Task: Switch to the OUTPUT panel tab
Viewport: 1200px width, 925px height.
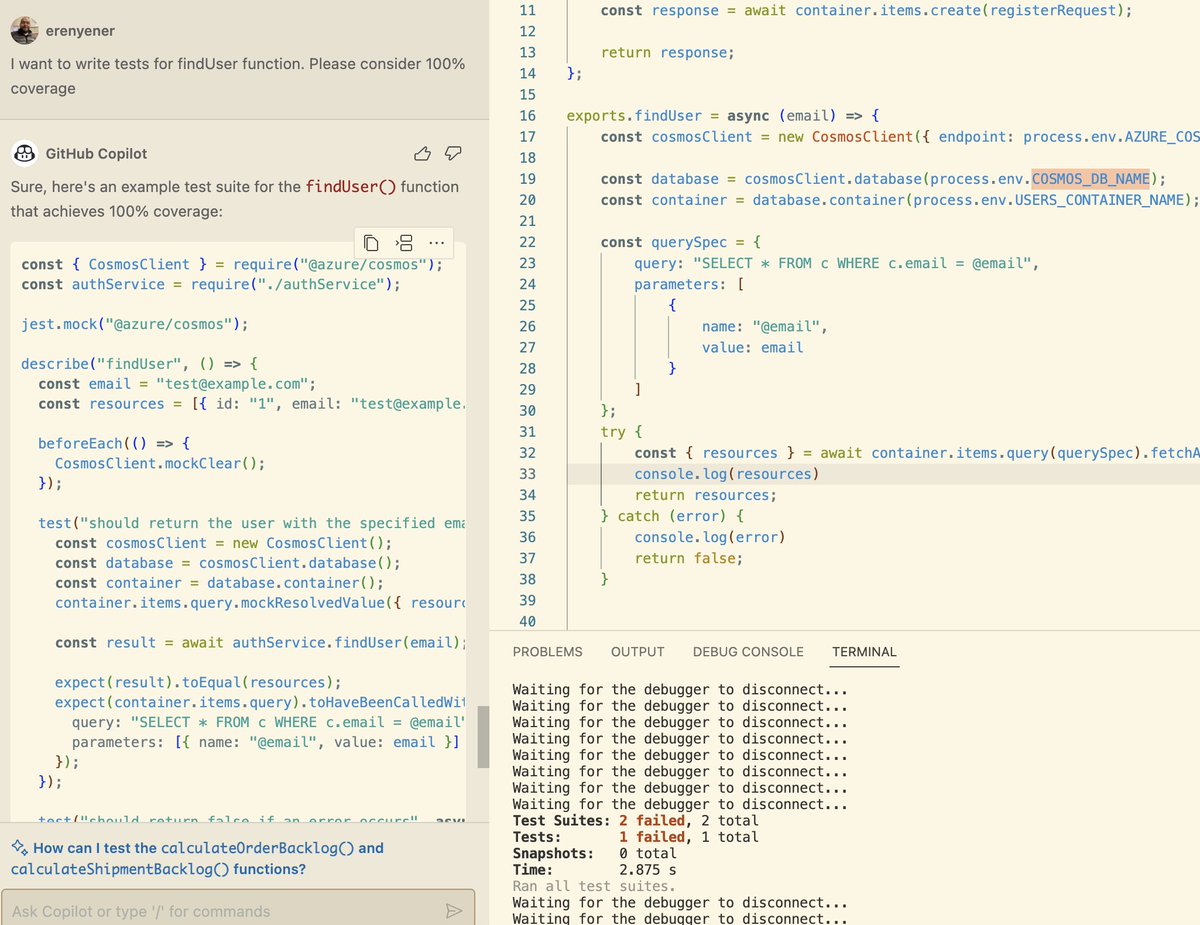Action: point(637,651)
